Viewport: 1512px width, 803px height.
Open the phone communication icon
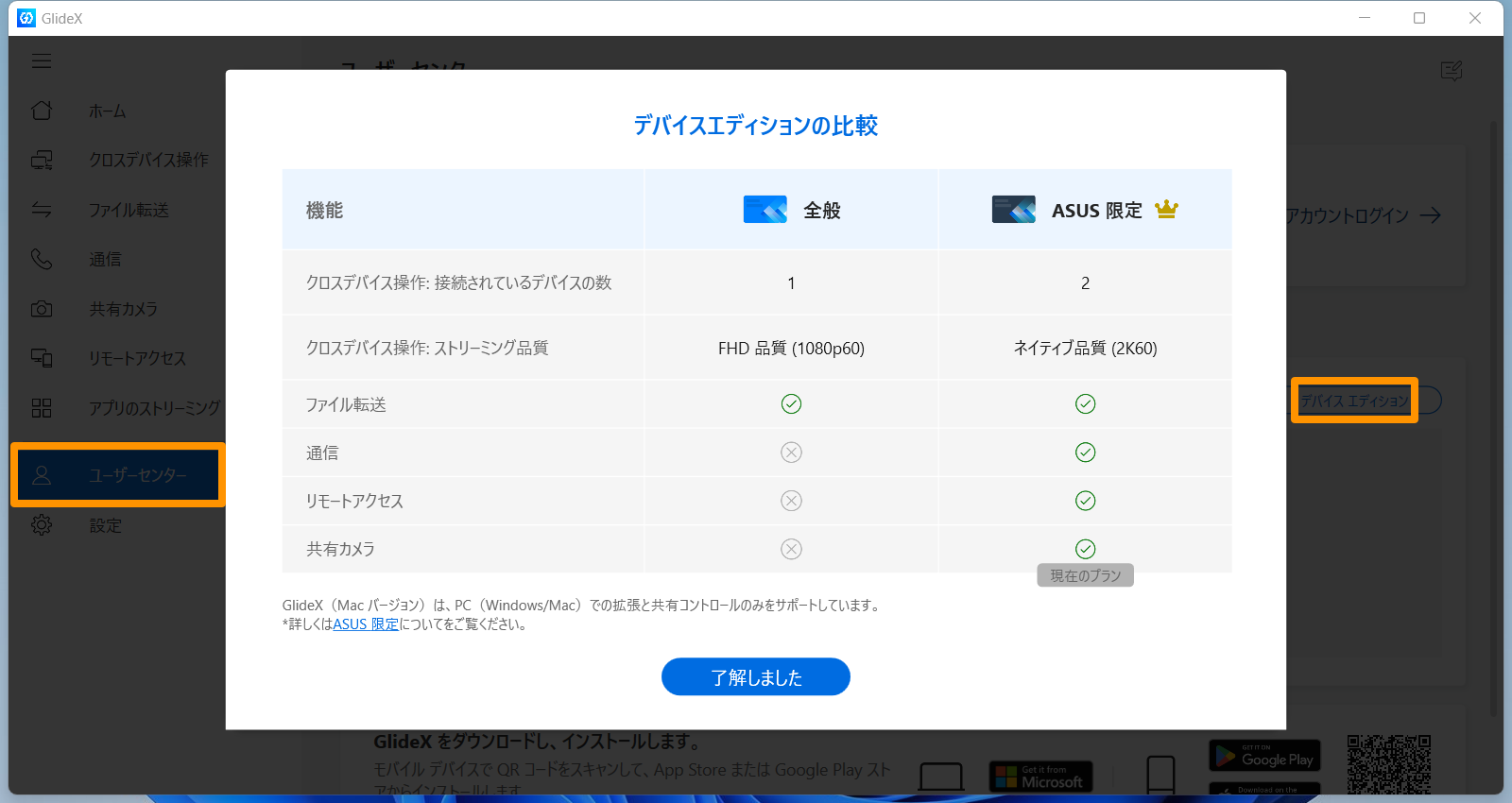pyautogui.click(x=42, y=259)
